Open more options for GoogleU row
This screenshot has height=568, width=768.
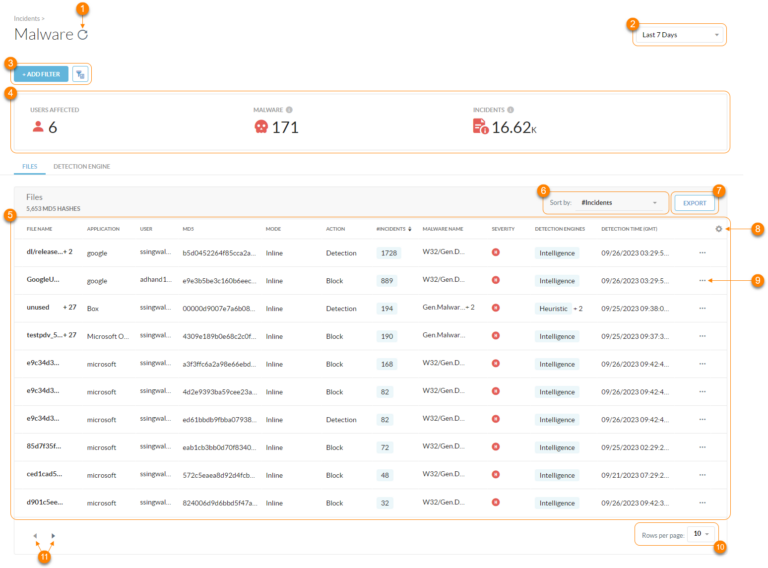click(702, 281)
